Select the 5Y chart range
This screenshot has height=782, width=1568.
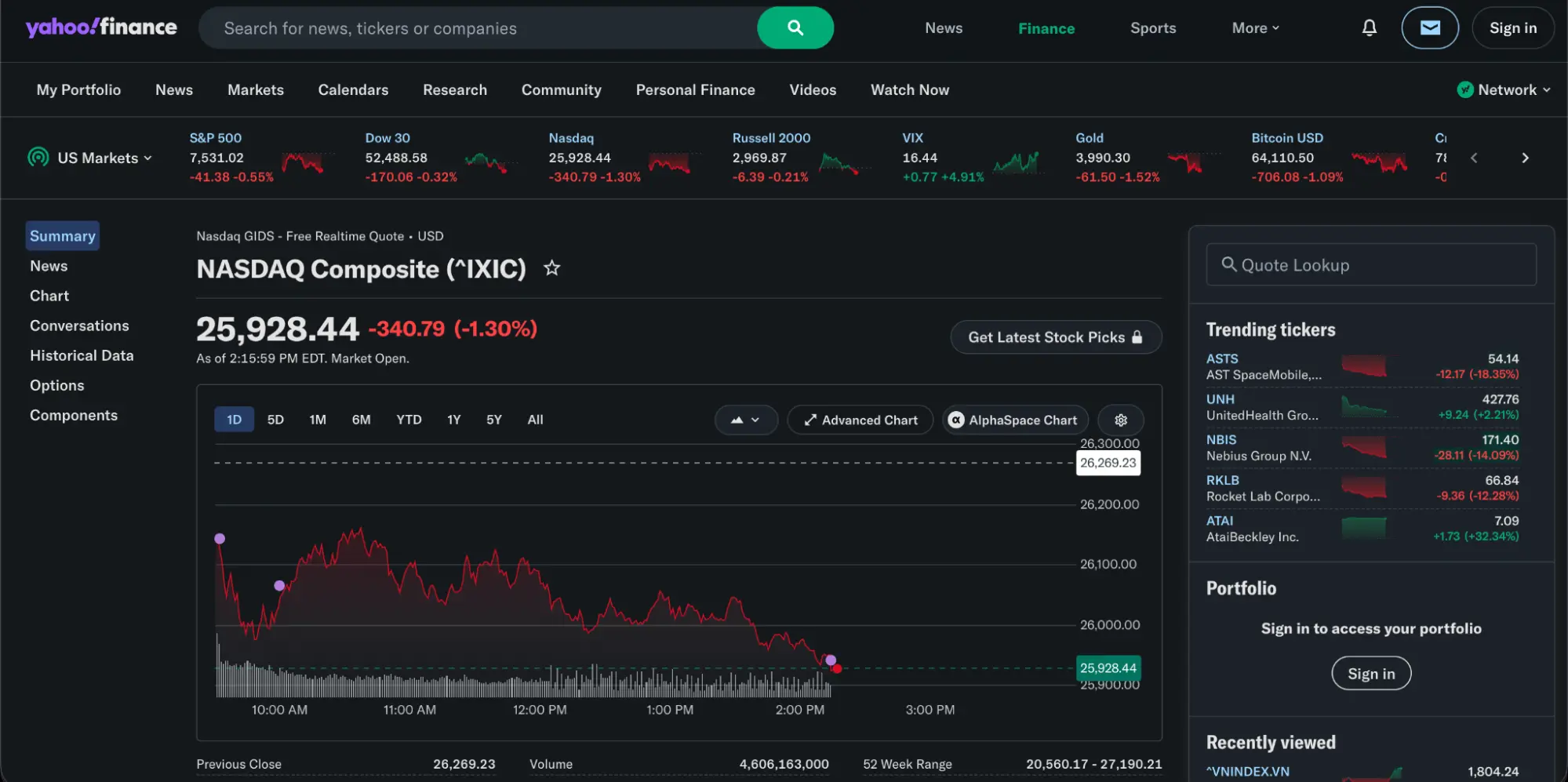pyautogui.click(x=493, y=420)
